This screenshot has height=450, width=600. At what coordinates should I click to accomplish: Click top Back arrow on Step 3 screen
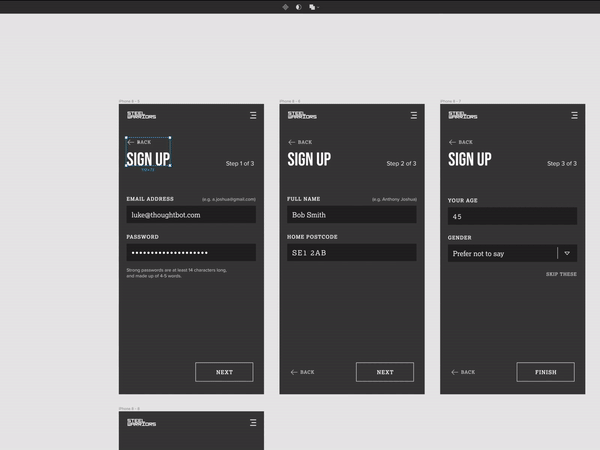(x=461, y=142)
